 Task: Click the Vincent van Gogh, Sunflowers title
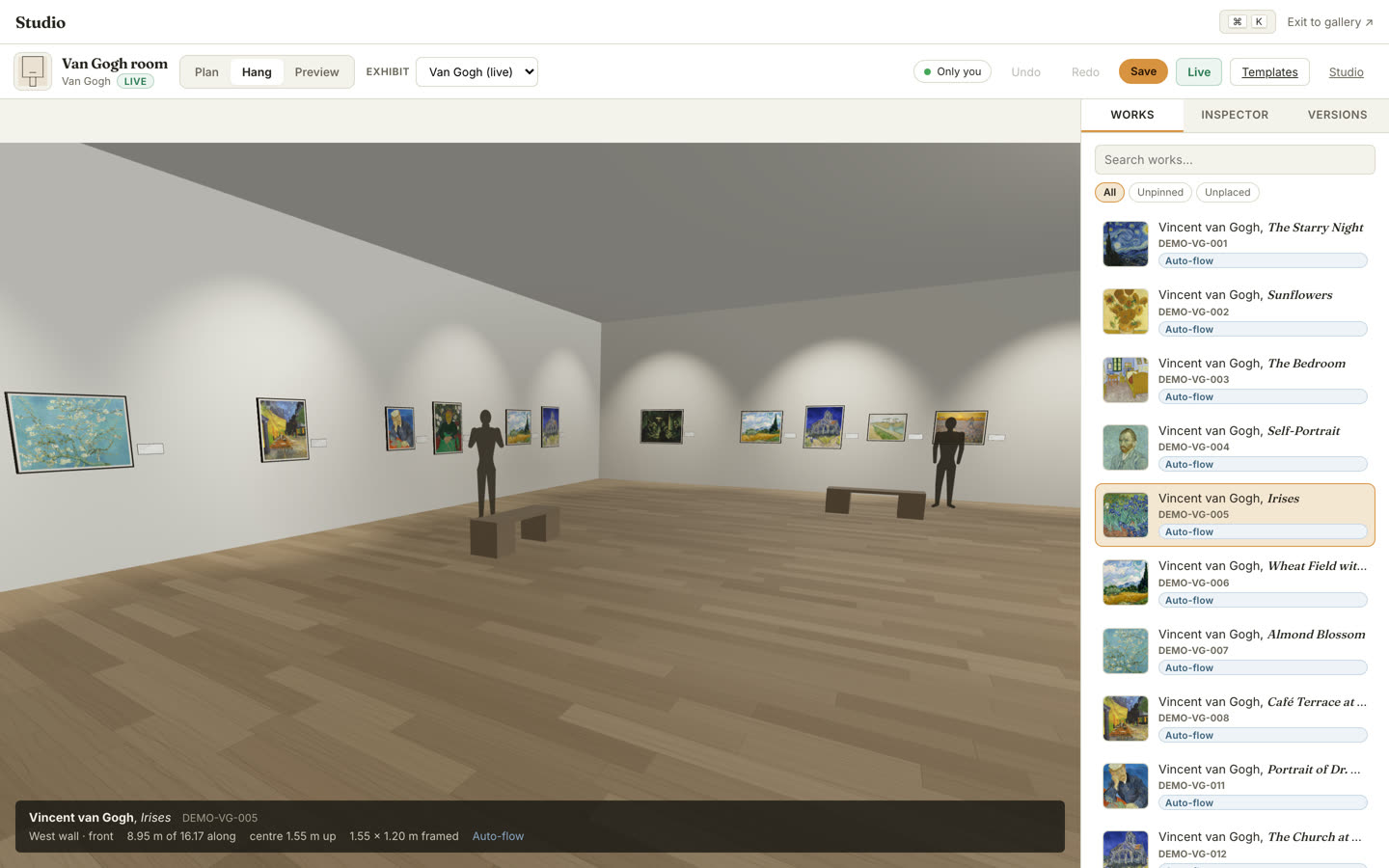point(1245,295)
